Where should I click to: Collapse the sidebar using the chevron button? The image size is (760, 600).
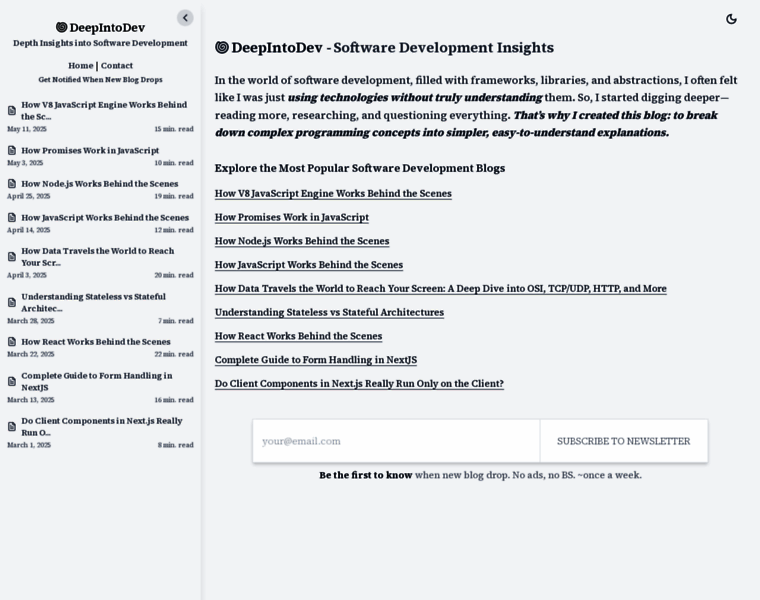click(185, 18)
